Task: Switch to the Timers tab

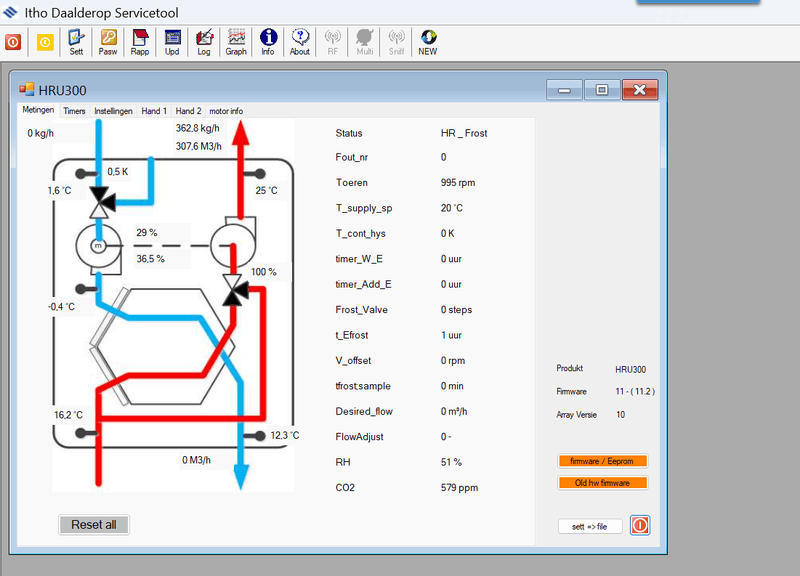Action: 74,111
